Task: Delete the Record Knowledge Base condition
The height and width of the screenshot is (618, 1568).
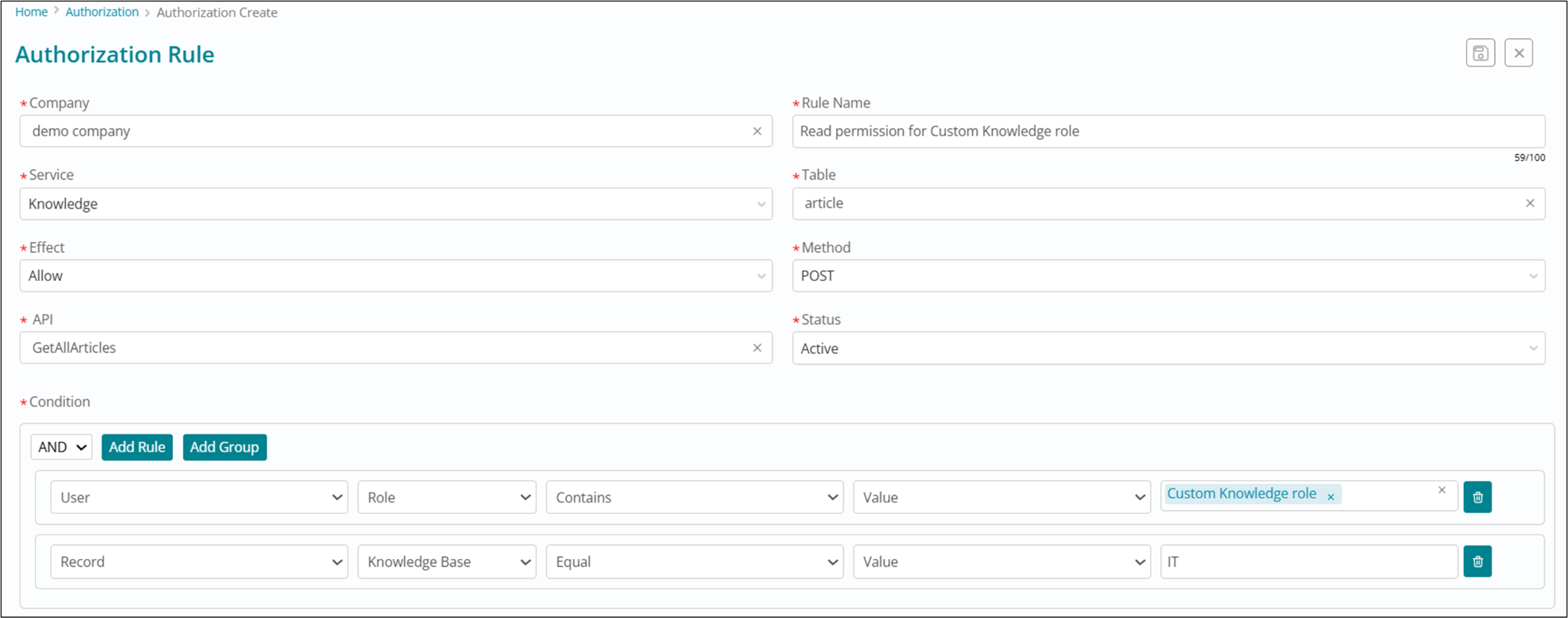Action: click(1477, 561)
